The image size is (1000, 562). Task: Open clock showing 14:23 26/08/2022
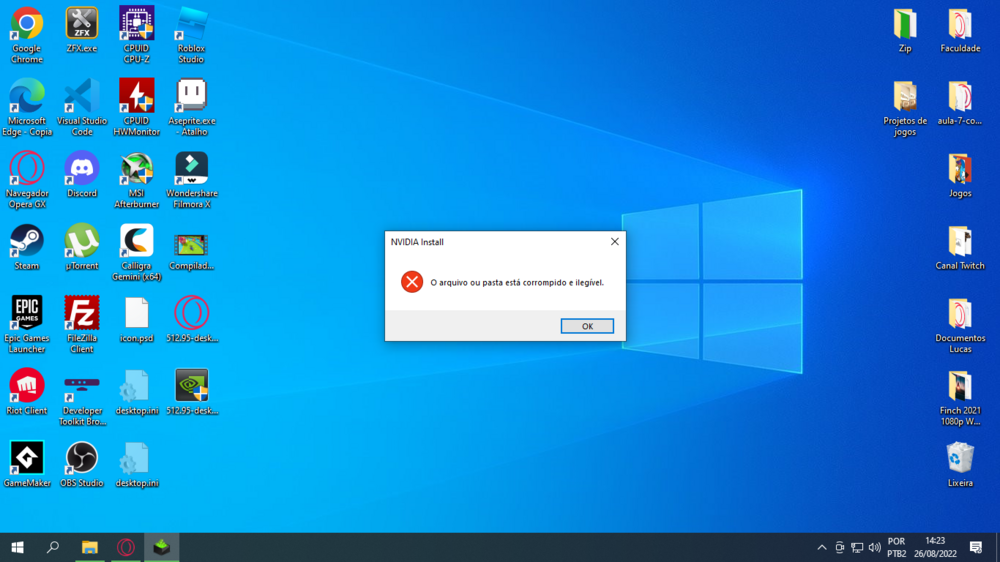click(x=935, y=547)
